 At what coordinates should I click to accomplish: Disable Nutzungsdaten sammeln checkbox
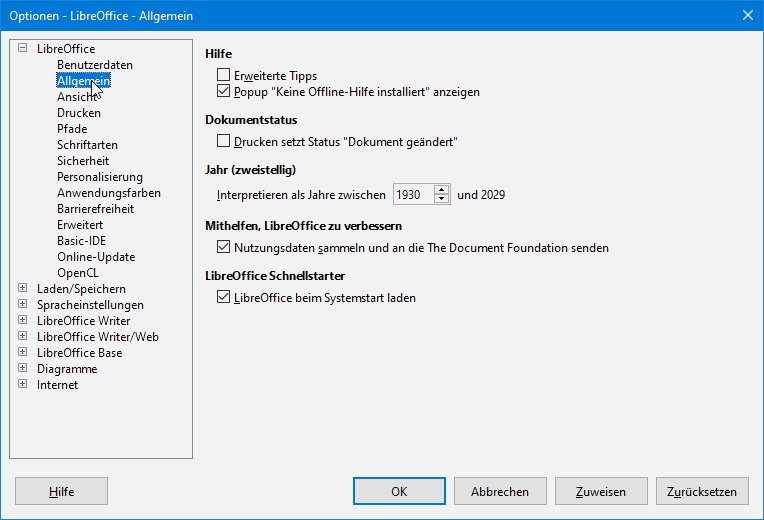click(223, 247)
